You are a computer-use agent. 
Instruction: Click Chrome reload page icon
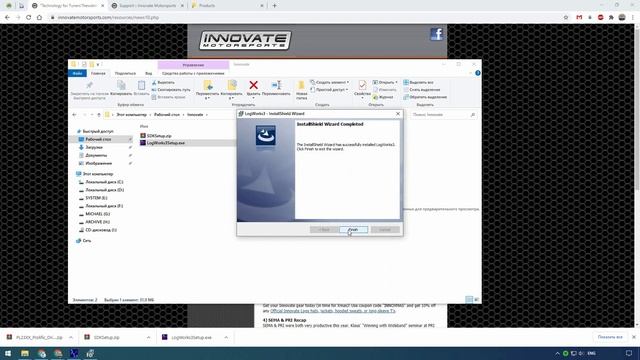[29, 18]
